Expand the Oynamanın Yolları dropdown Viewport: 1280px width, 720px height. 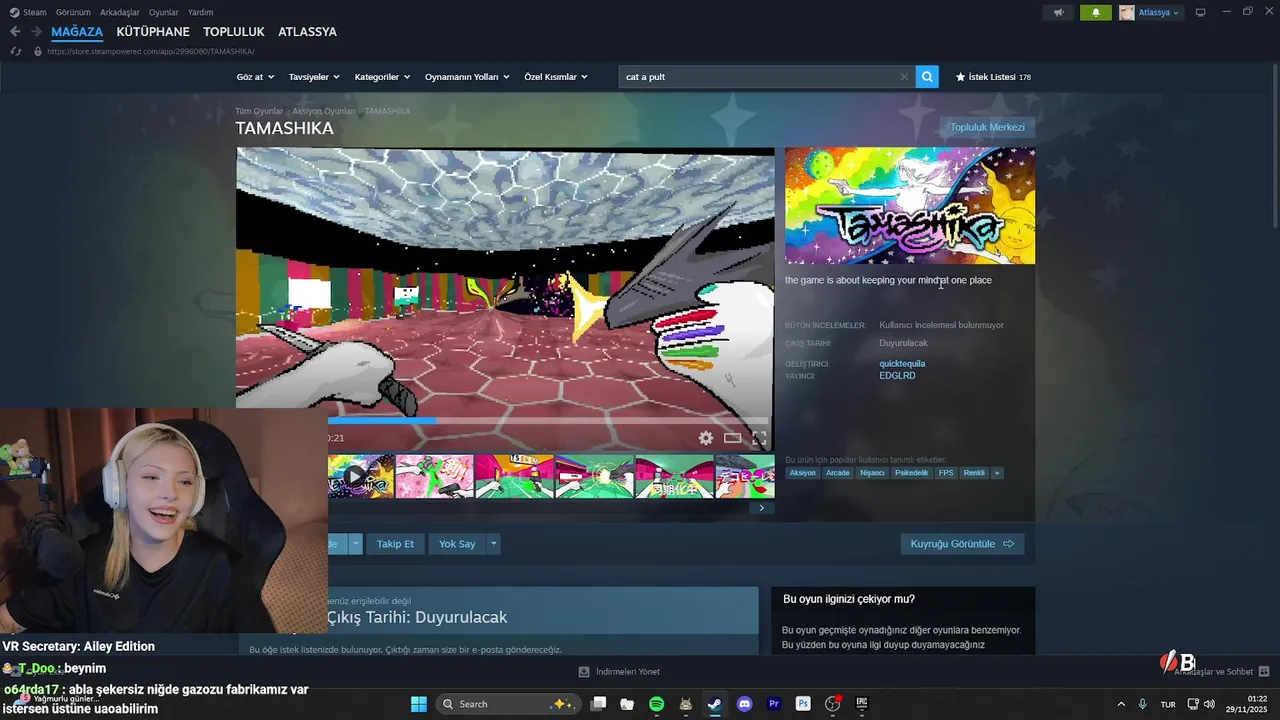pyautogui.click(x=467, y=77)
